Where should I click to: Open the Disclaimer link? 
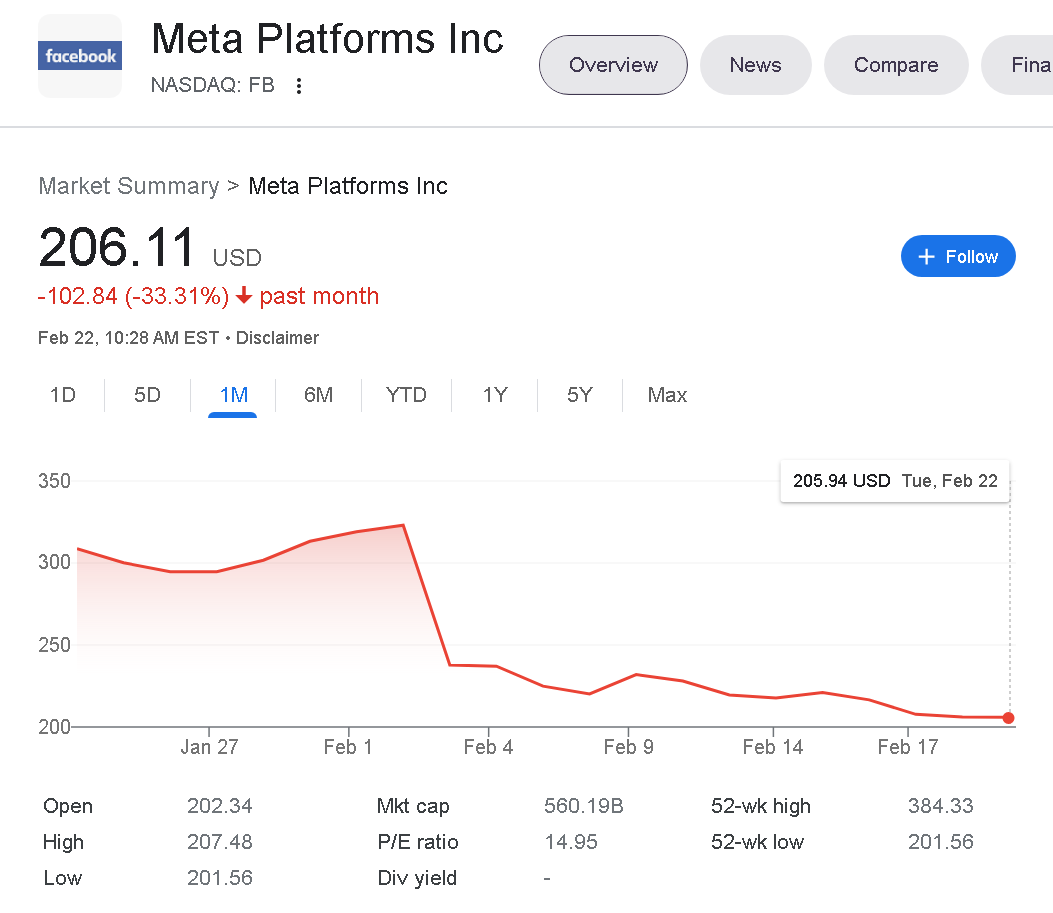coord(277,338)
